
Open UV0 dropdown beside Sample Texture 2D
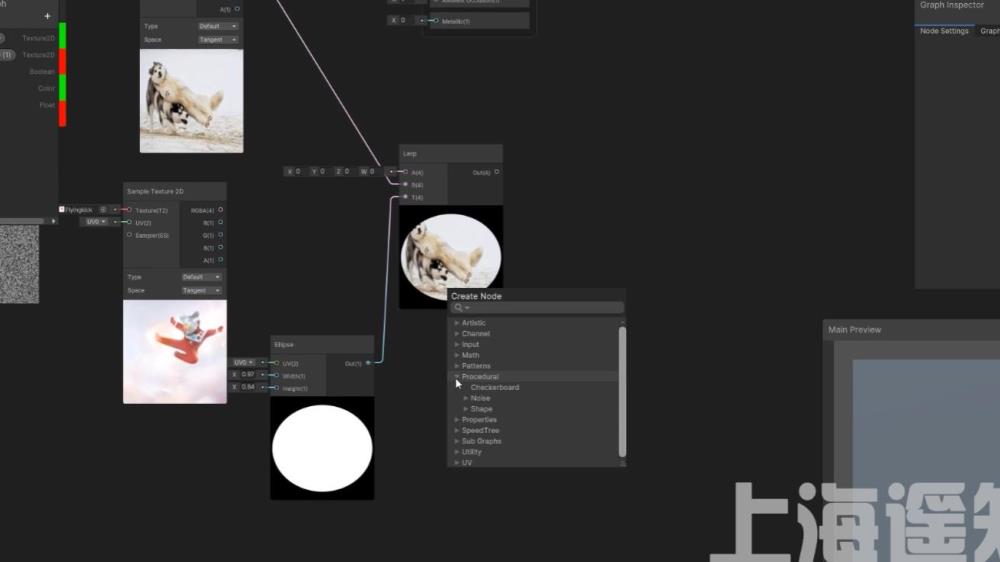tap(96, 221)
